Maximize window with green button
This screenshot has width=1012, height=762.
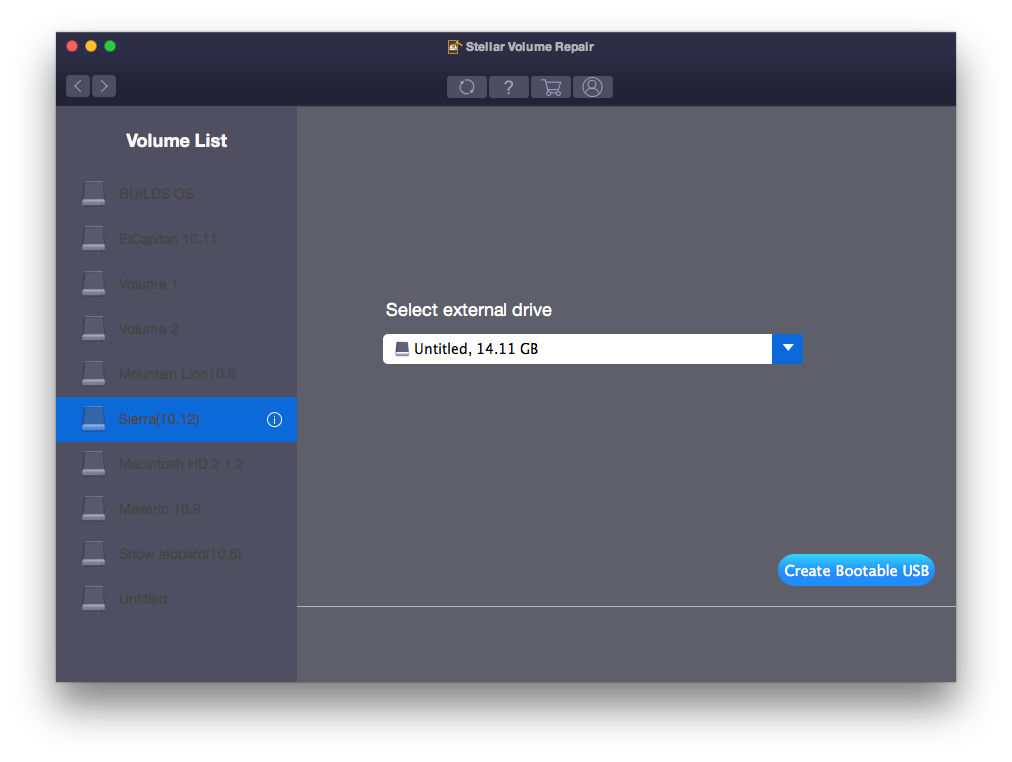click(110, 46)
